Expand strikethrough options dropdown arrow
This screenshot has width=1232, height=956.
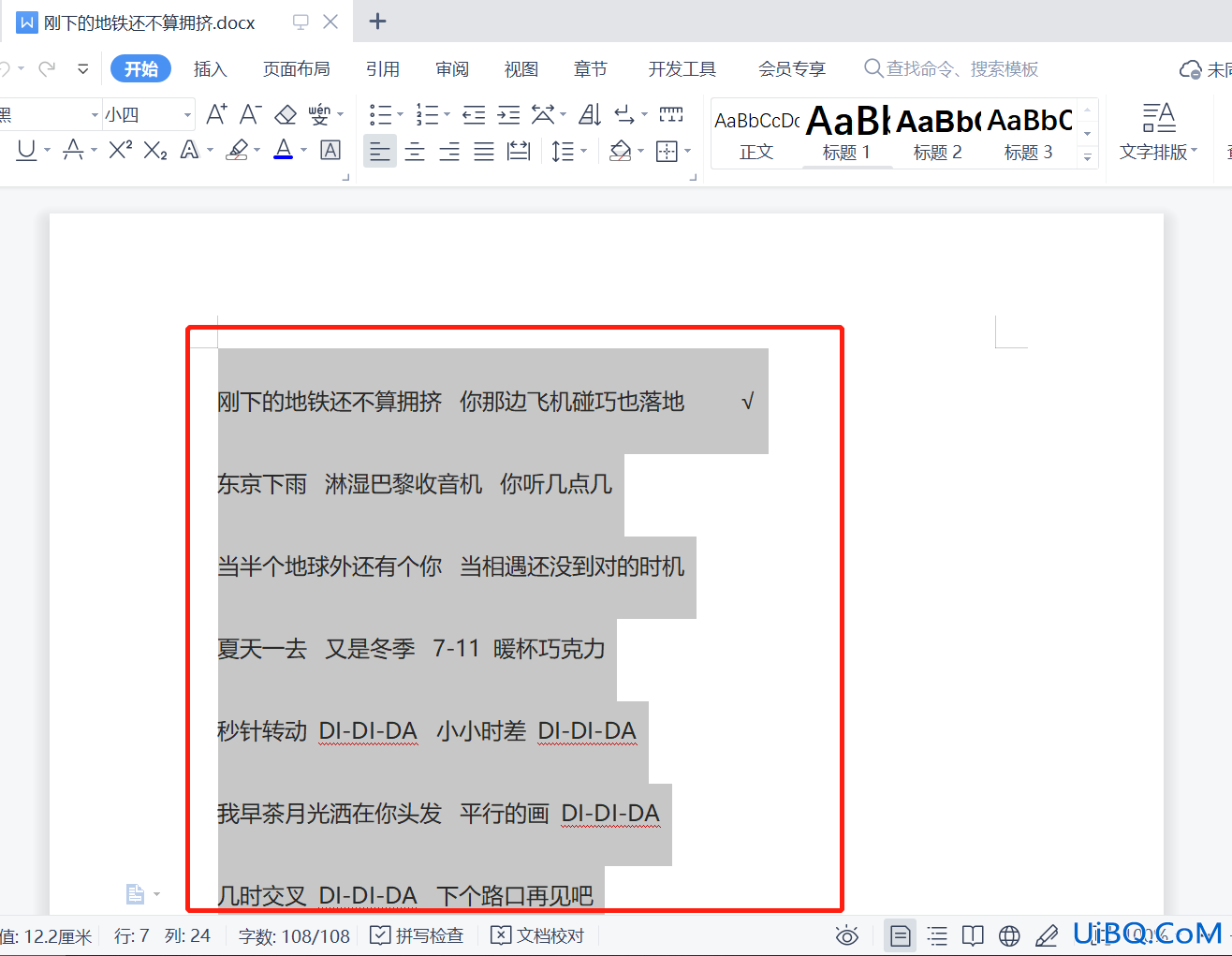[94, 151]
